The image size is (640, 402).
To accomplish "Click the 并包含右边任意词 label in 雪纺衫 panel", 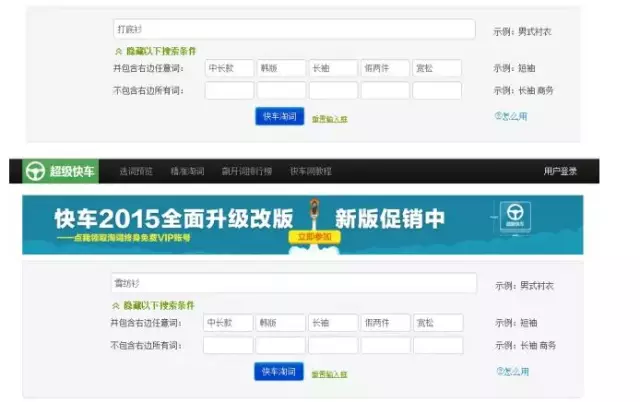I will click(146, 323).
